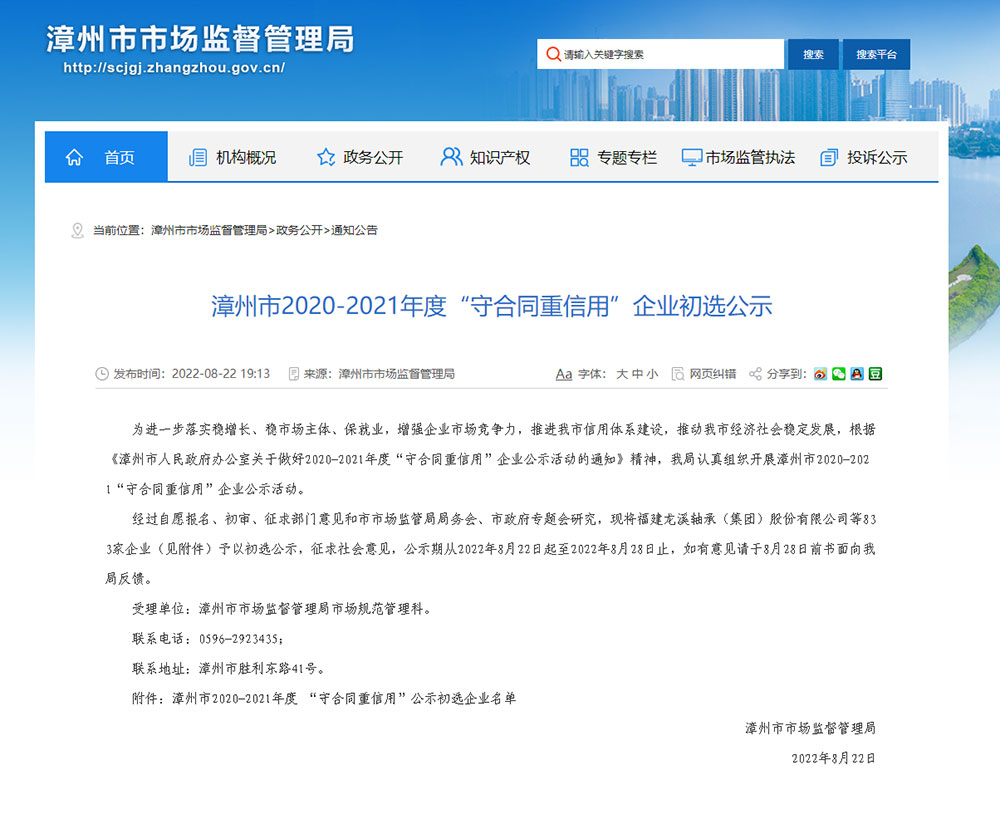Share article to QQ
The width and height of the screenshot is (1000, 814).
coord(856,374)
